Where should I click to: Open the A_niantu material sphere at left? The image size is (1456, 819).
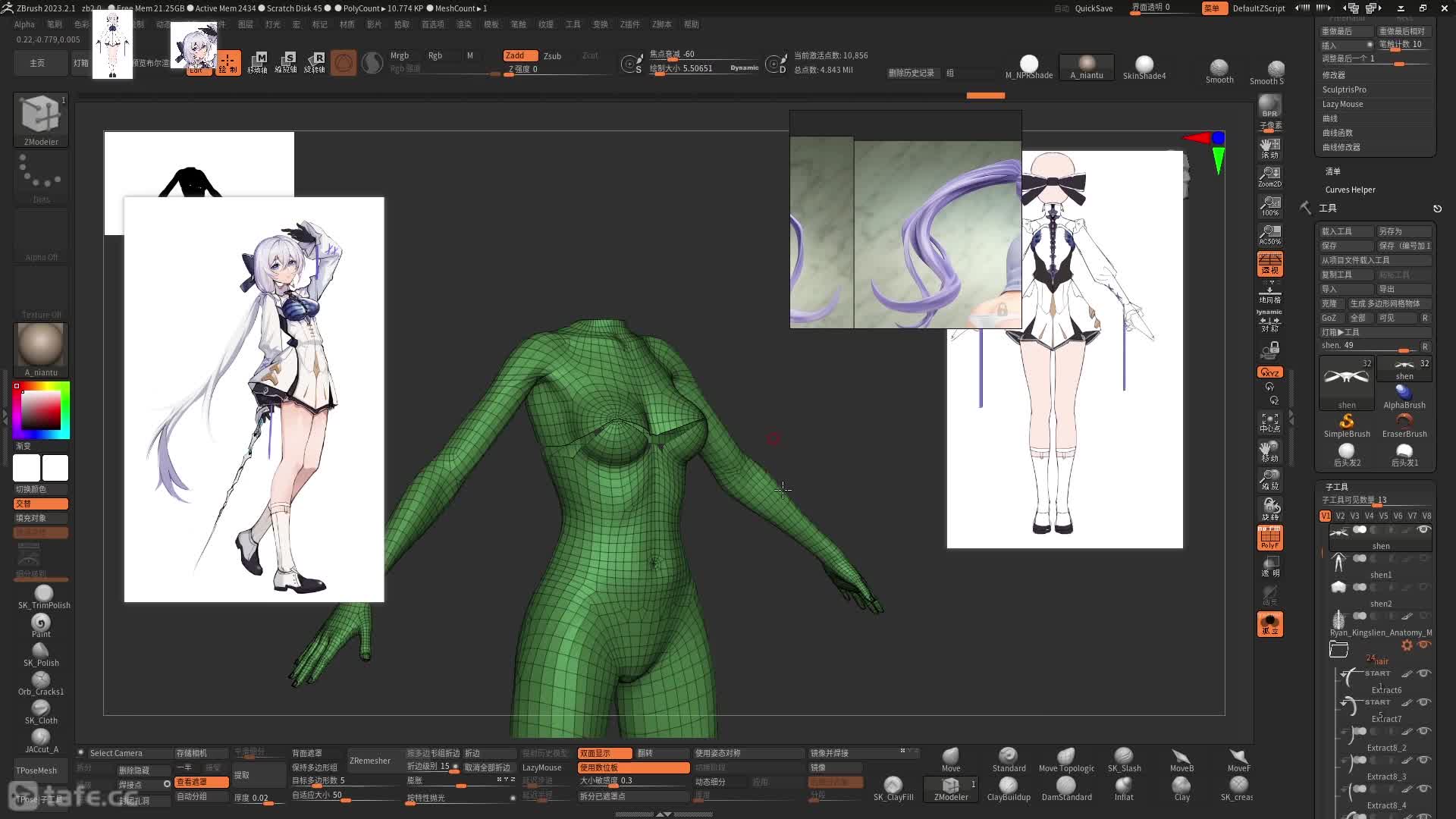pos(41,350)
